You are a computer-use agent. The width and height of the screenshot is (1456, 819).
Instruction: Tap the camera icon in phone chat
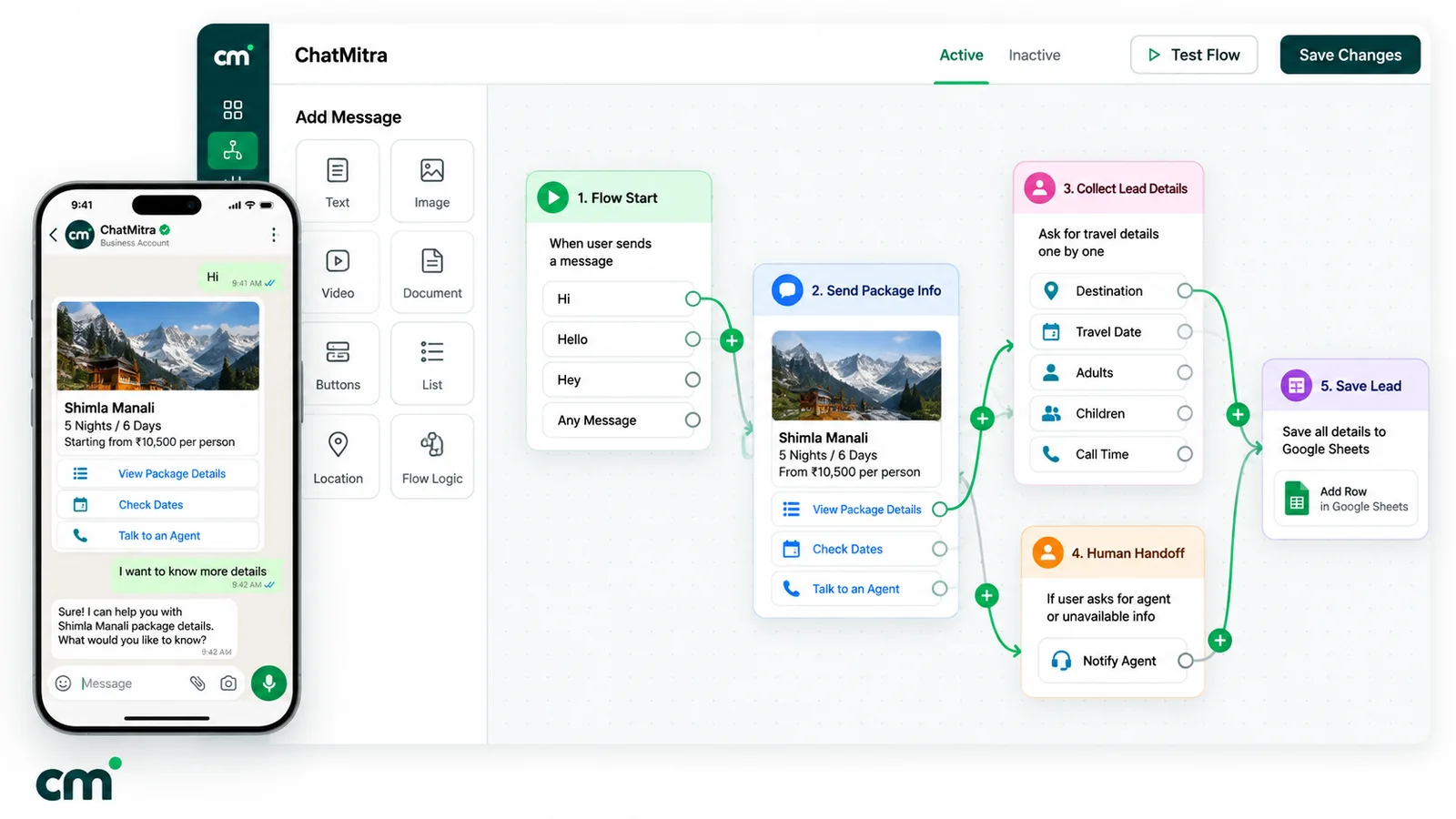coord(228,682)
